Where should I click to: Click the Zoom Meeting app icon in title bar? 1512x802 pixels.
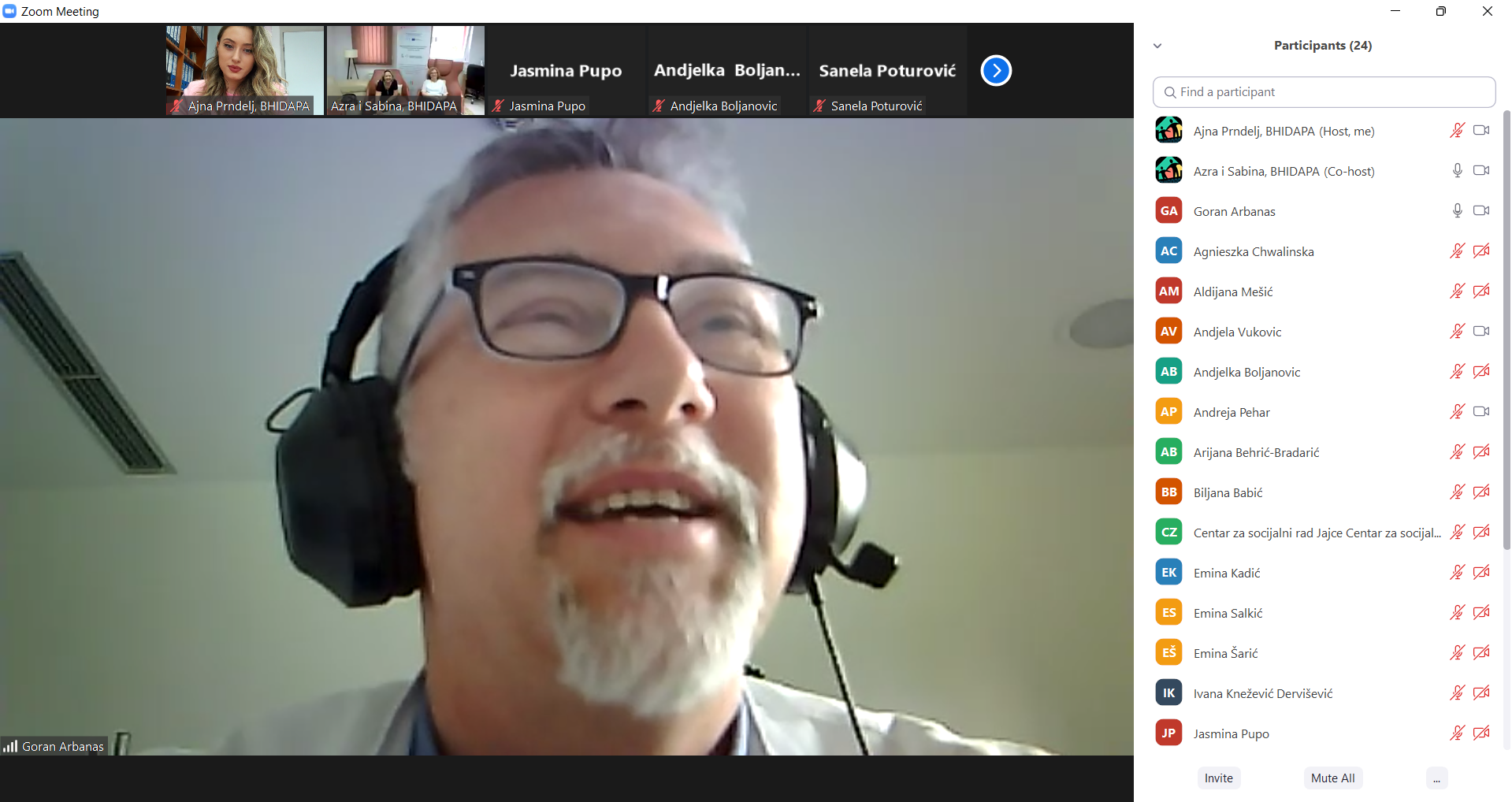click(x=9, y=11)
